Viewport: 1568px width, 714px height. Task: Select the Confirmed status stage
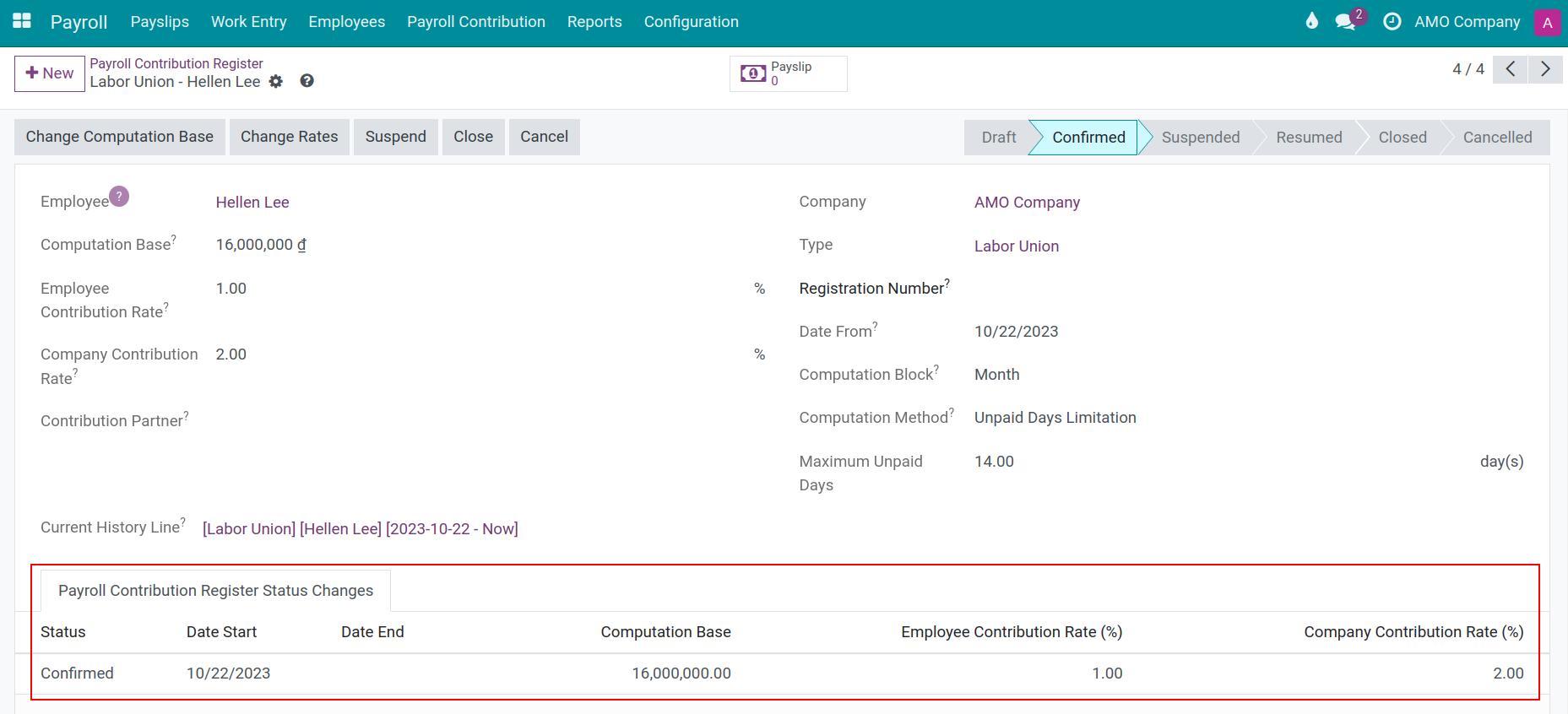[1088, 138]
